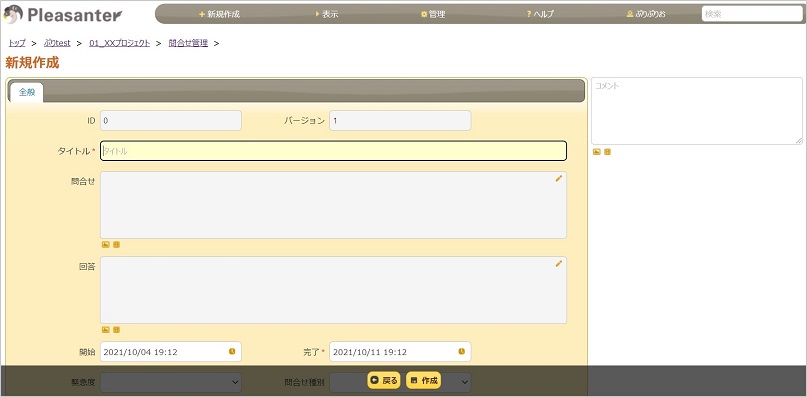
Task: Click the second icon below コメント box
Action: (608, 152)
